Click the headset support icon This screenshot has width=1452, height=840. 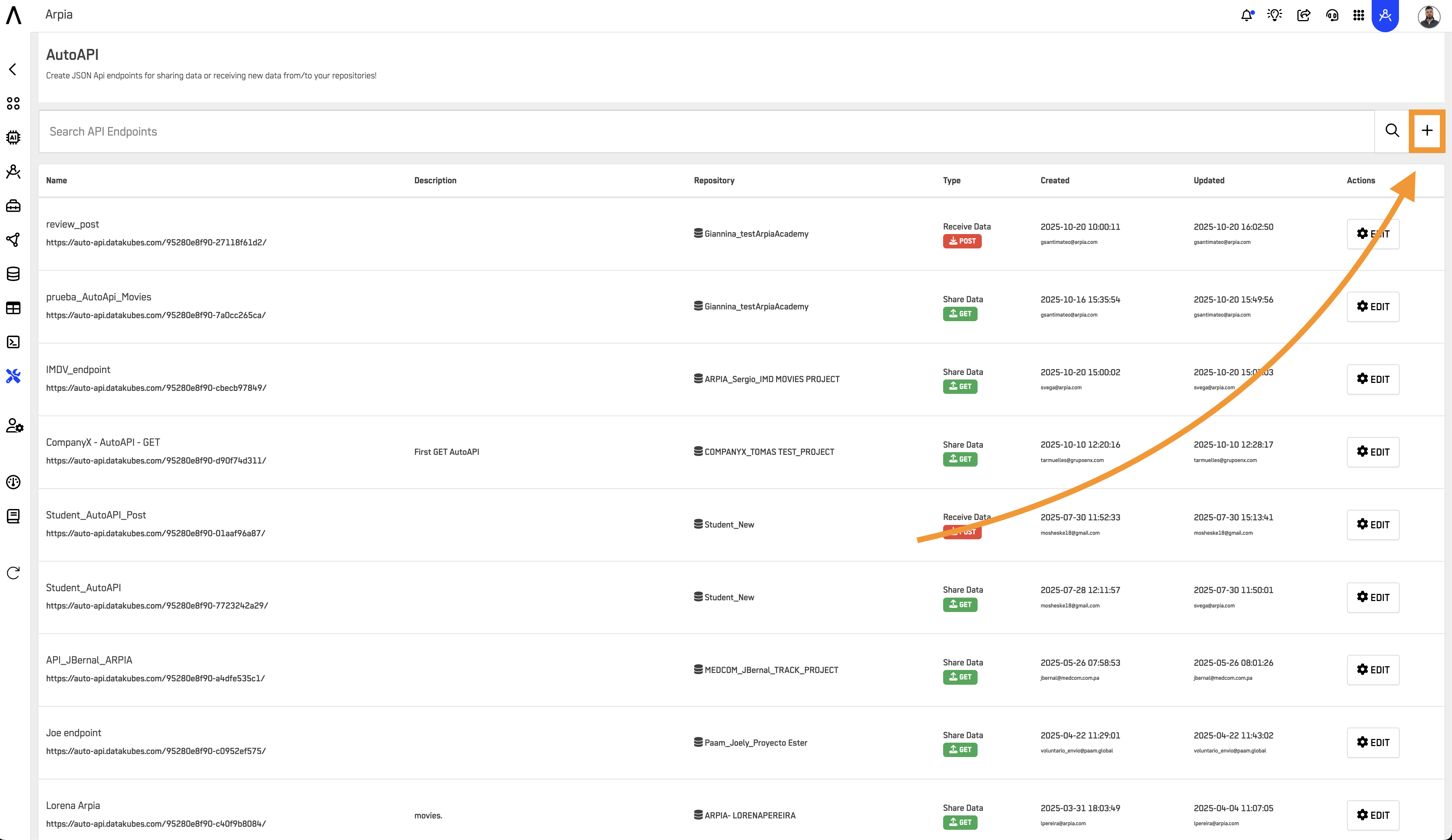[x=1332, y=16]
